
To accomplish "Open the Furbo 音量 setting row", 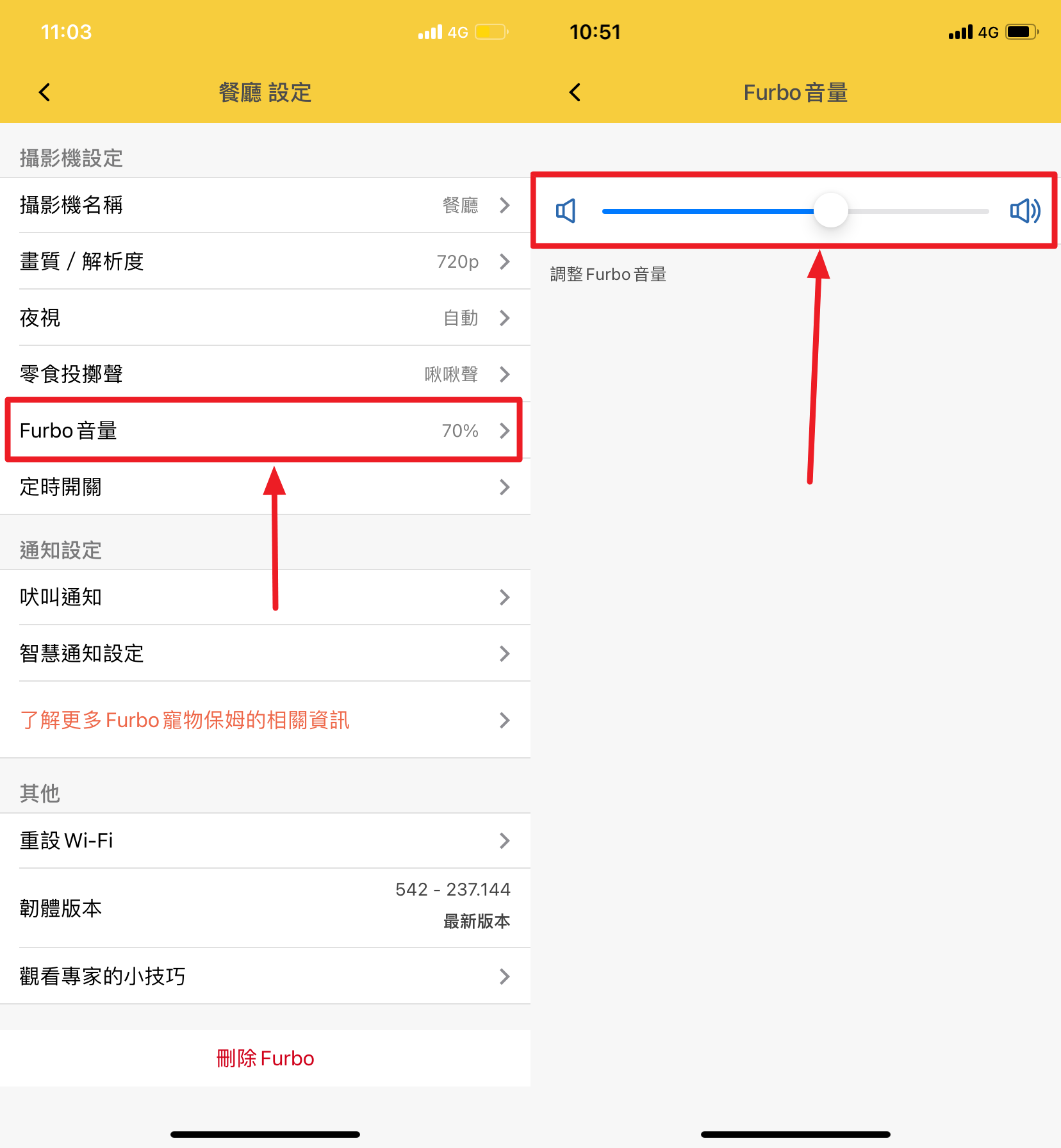I will 265,430.
